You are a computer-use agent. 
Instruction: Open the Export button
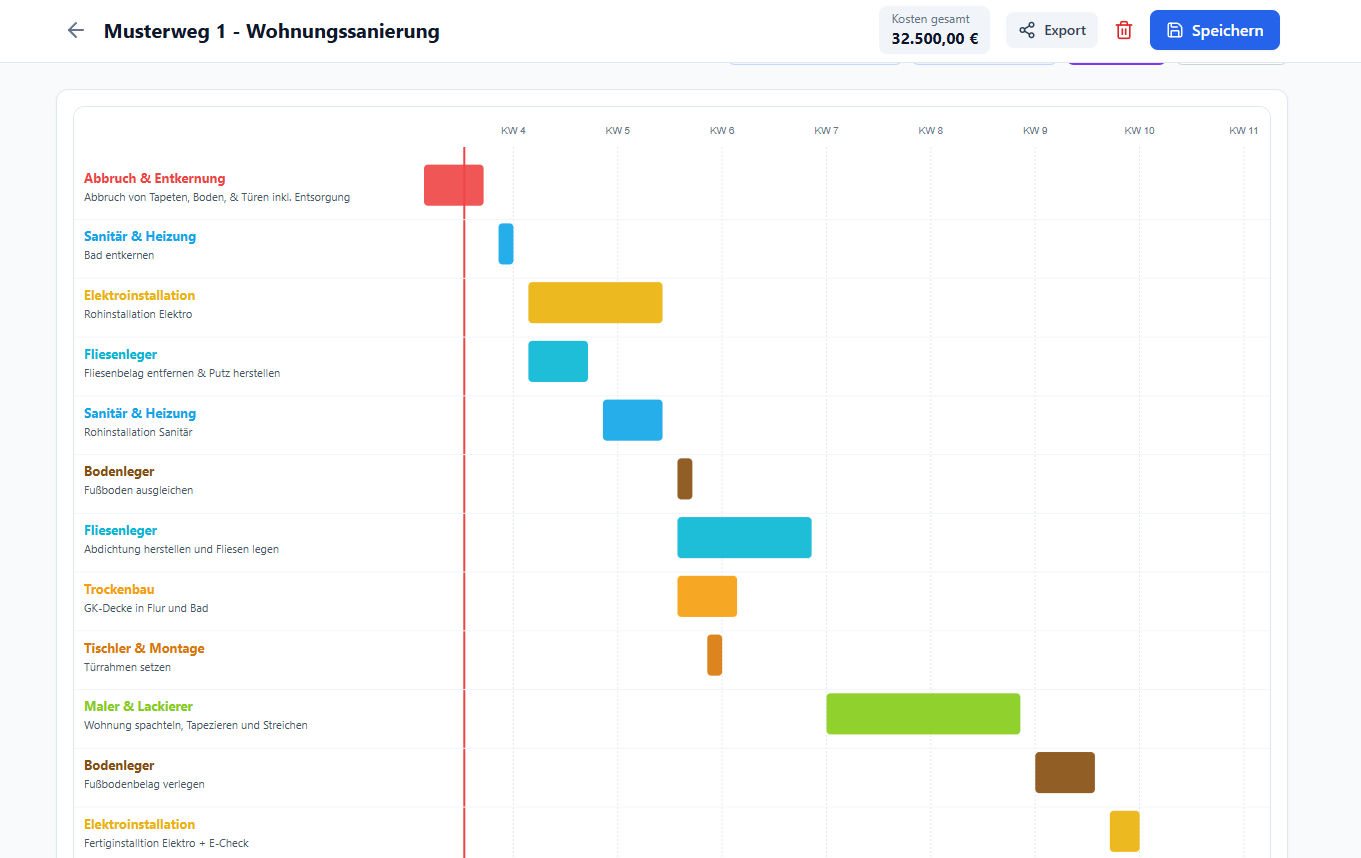coord(1052,30)
